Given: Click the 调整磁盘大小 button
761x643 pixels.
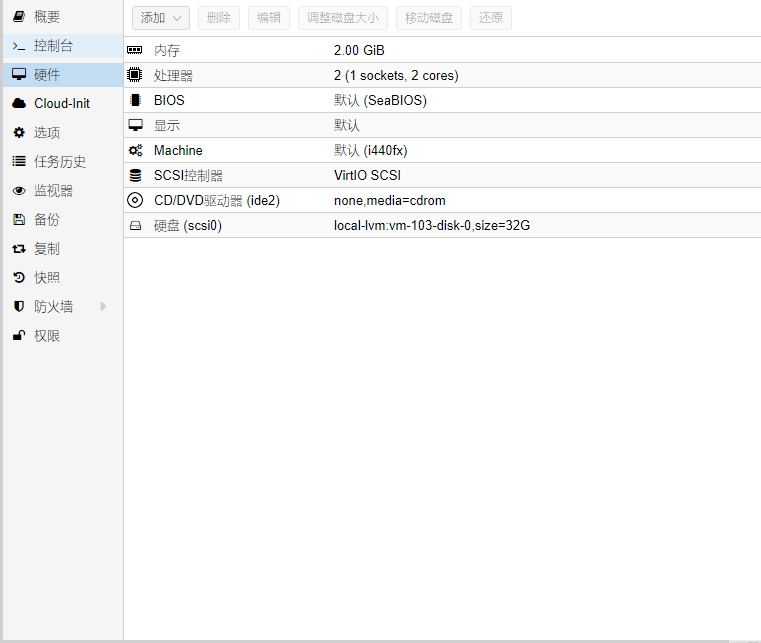Looking at the screenshot, I should pyautogui.click(x=343, y=18).
